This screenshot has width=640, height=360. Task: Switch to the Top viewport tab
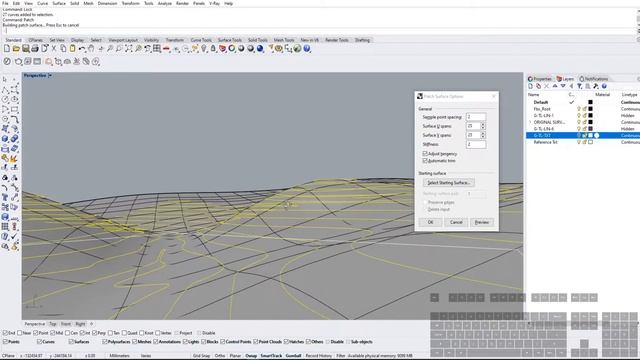coord(53,324)
